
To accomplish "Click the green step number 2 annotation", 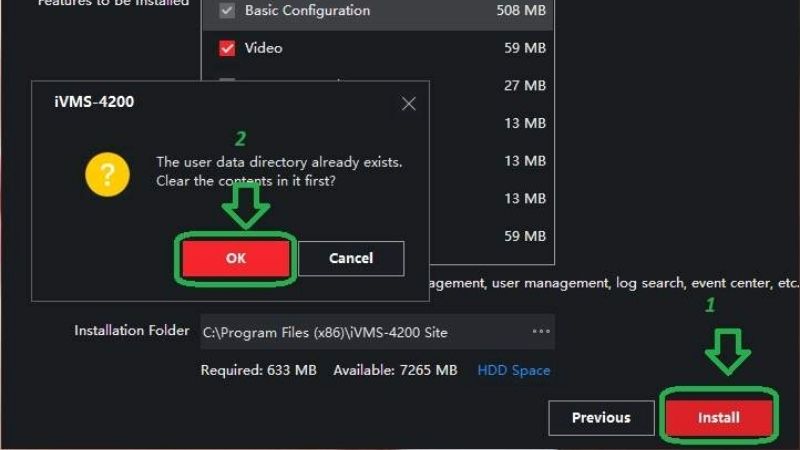I will click(240, 139).
